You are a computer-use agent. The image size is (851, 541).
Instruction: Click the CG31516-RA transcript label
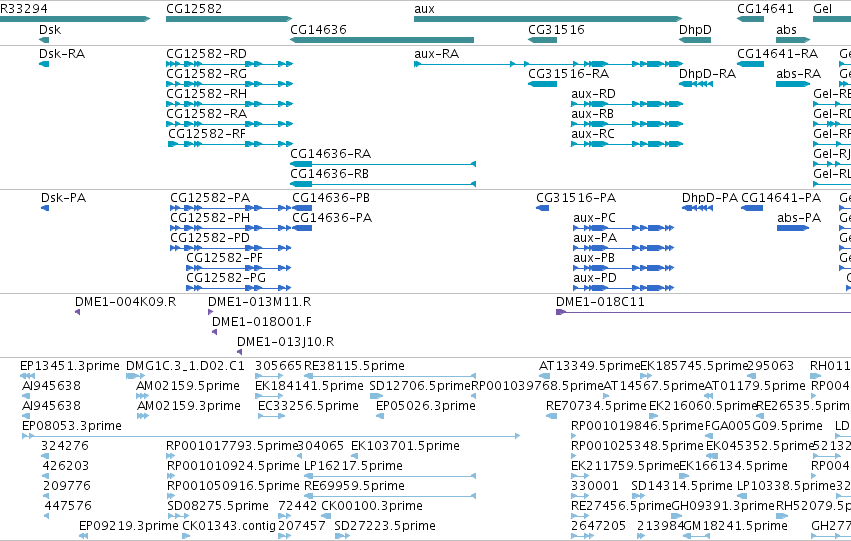coord(568,74)
